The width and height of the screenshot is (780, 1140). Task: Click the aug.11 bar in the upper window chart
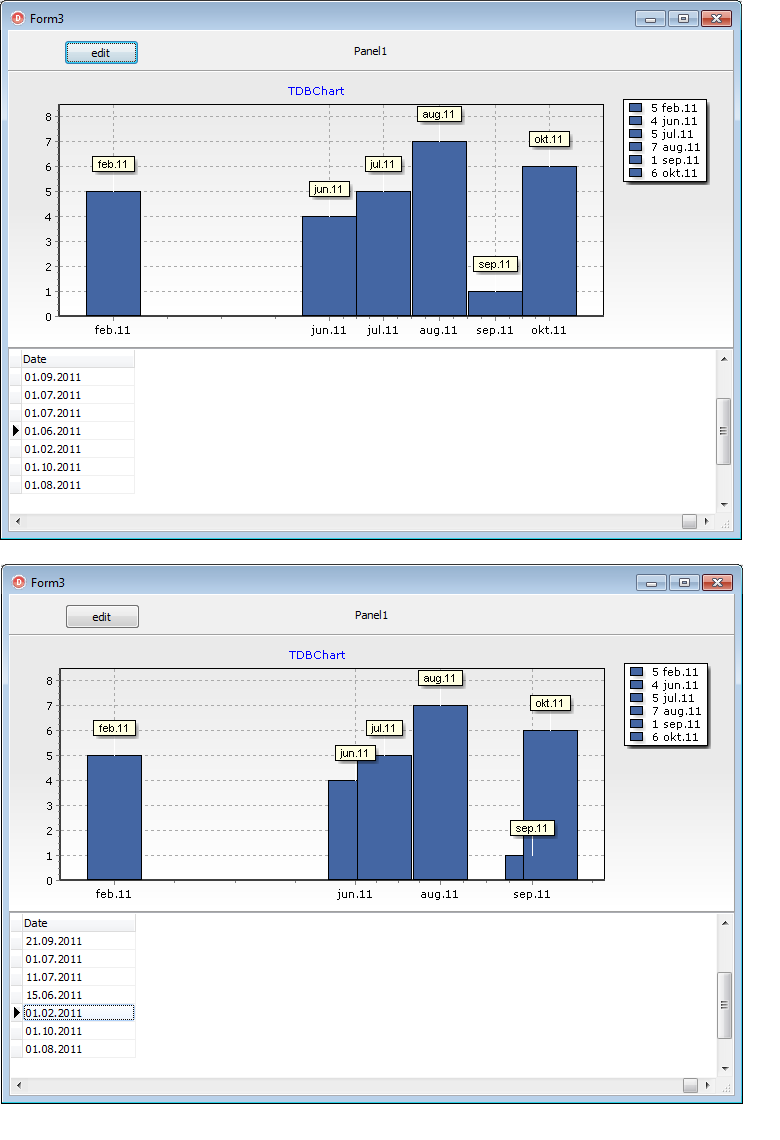tap(439, 228)
